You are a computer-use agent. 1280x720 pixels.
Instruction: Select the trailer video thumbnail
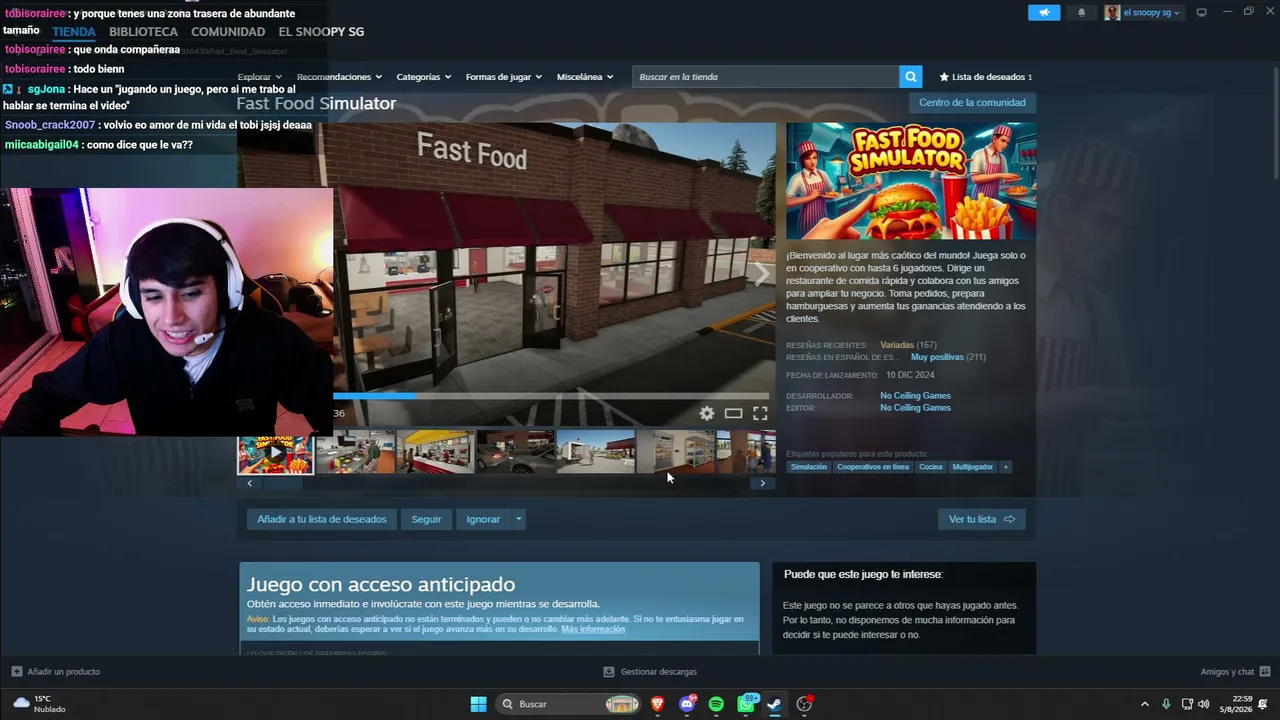click(275, 453)
